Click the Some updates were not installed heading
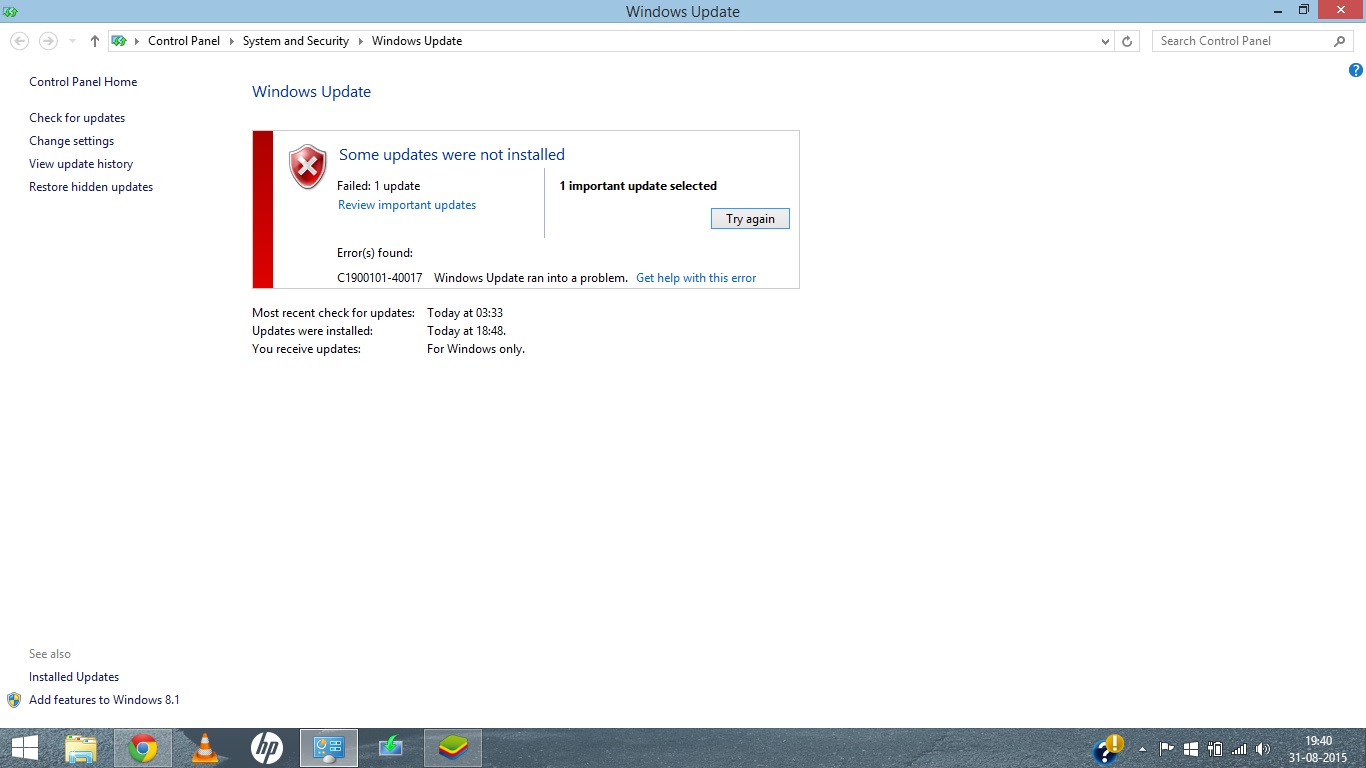This screenshot has width=1366, height=768. [452, 155]
